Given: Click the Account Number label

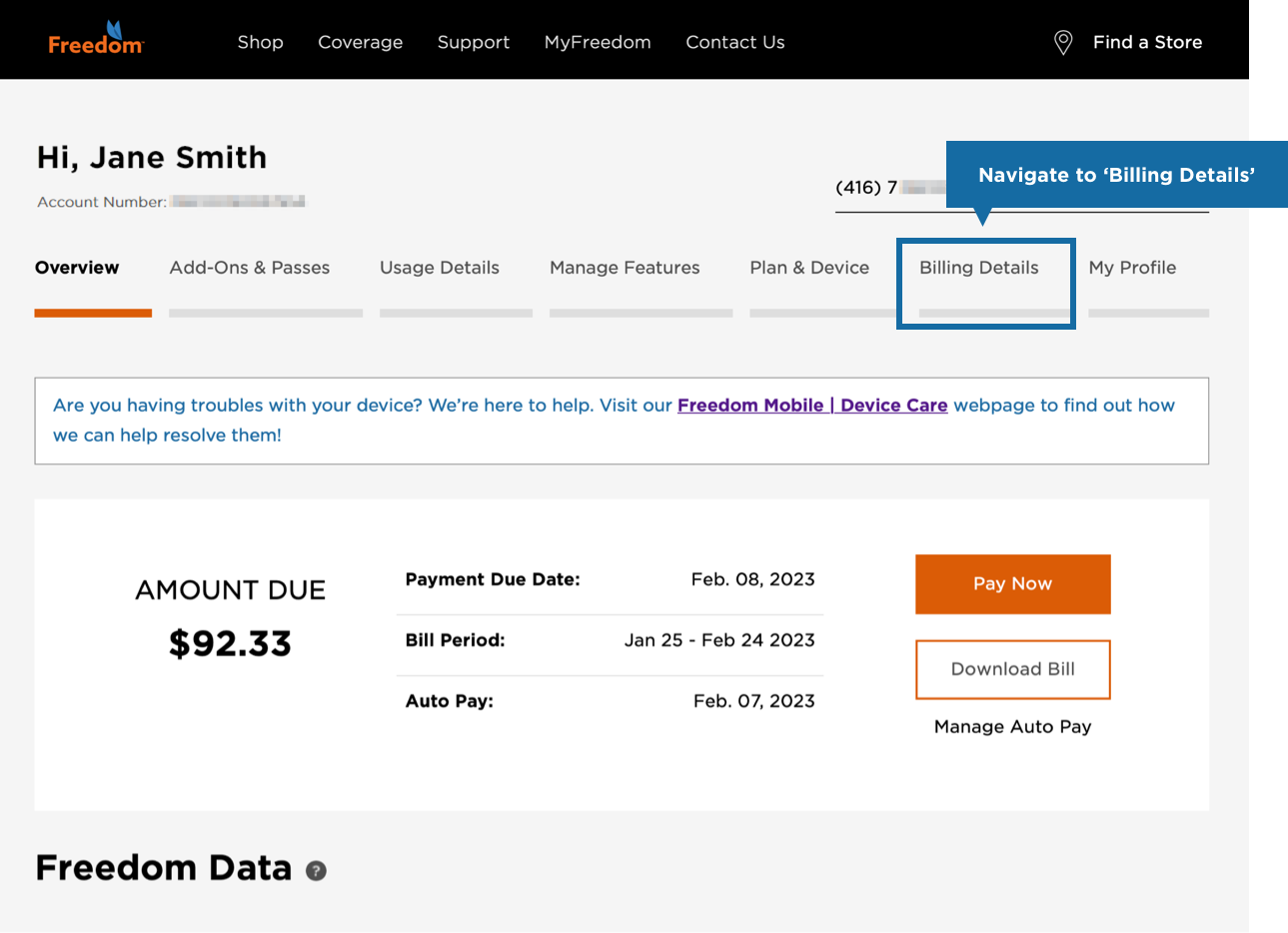Looking at the screenshot, I should [102, 202].
